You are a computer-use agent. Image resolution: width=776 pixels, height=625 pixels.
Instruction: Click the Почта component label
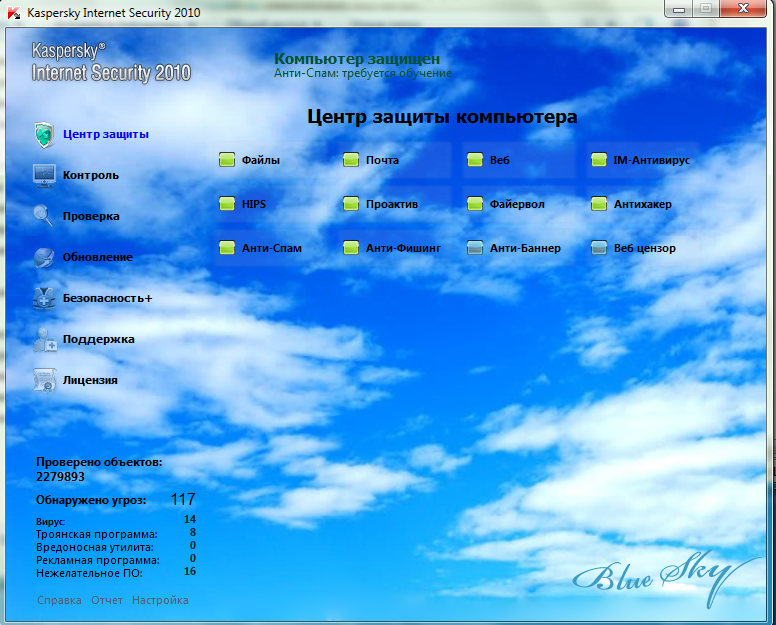(382, 160)
